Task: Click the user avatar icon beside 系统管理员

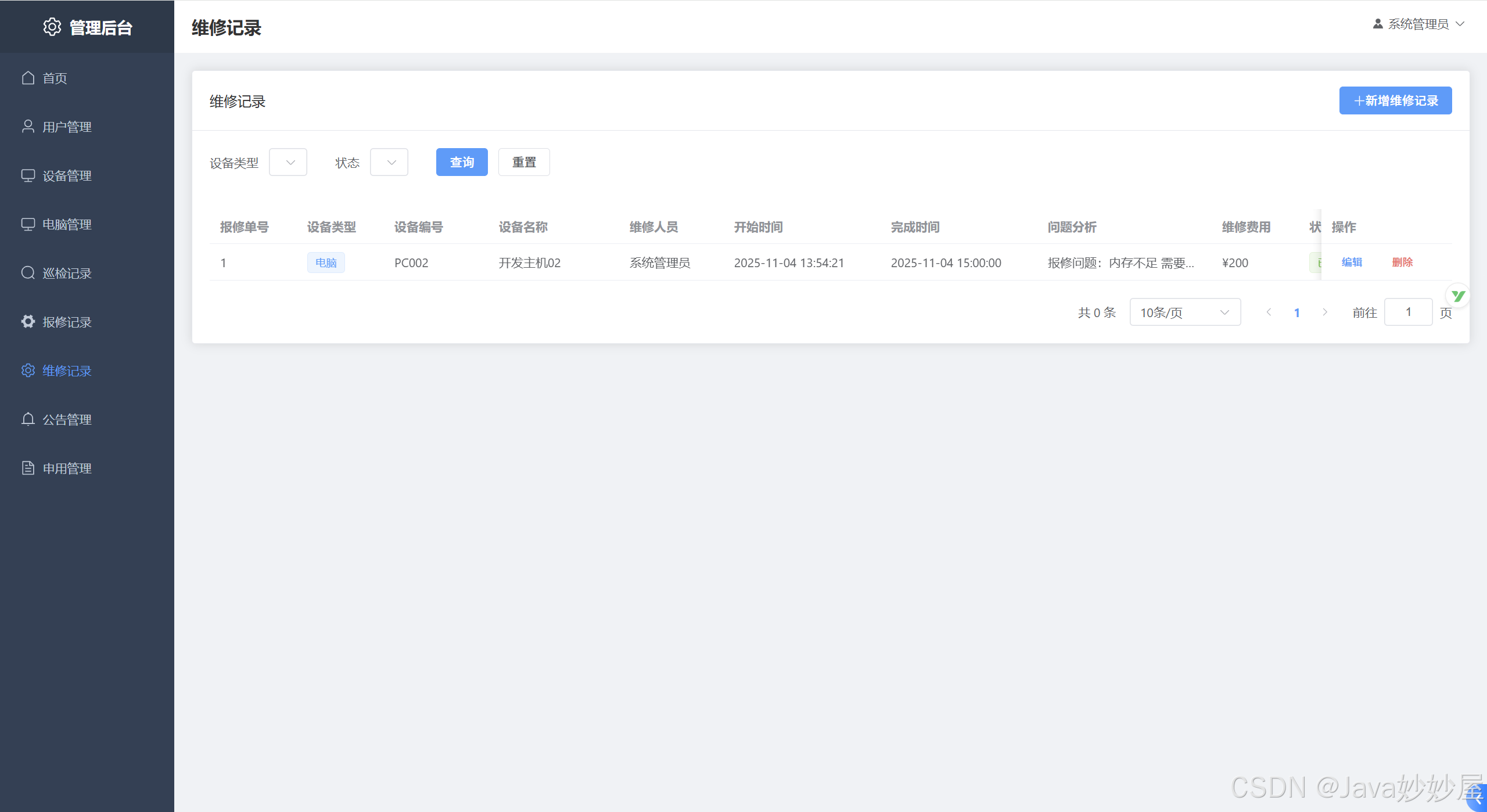Action: pos(1378,24)
